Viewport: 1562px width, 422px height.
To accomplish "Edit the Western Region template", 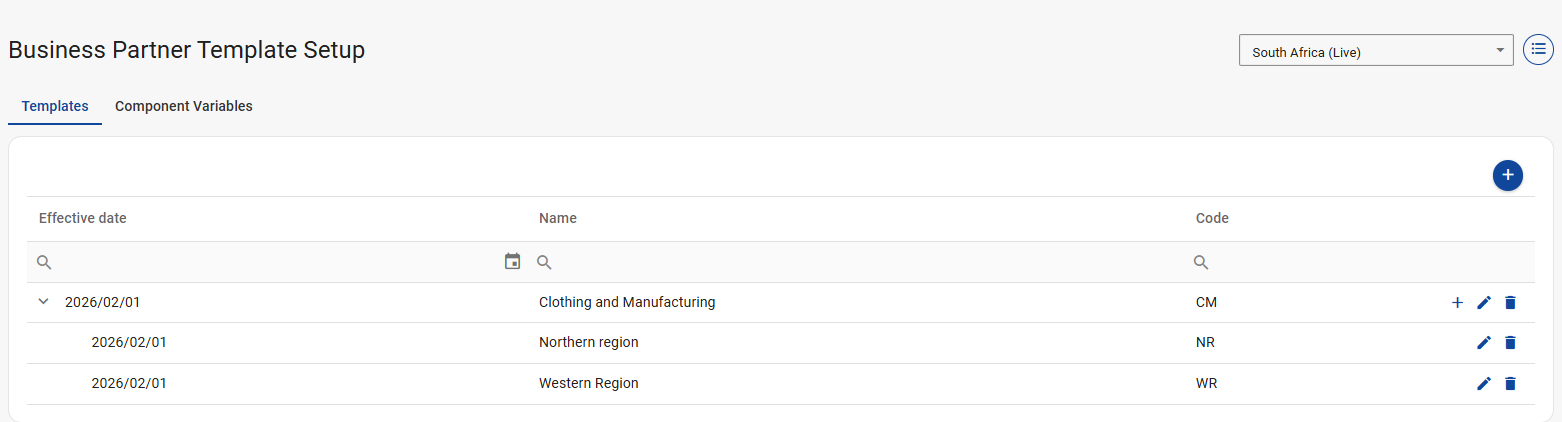I will click(x=1484, y=383).
